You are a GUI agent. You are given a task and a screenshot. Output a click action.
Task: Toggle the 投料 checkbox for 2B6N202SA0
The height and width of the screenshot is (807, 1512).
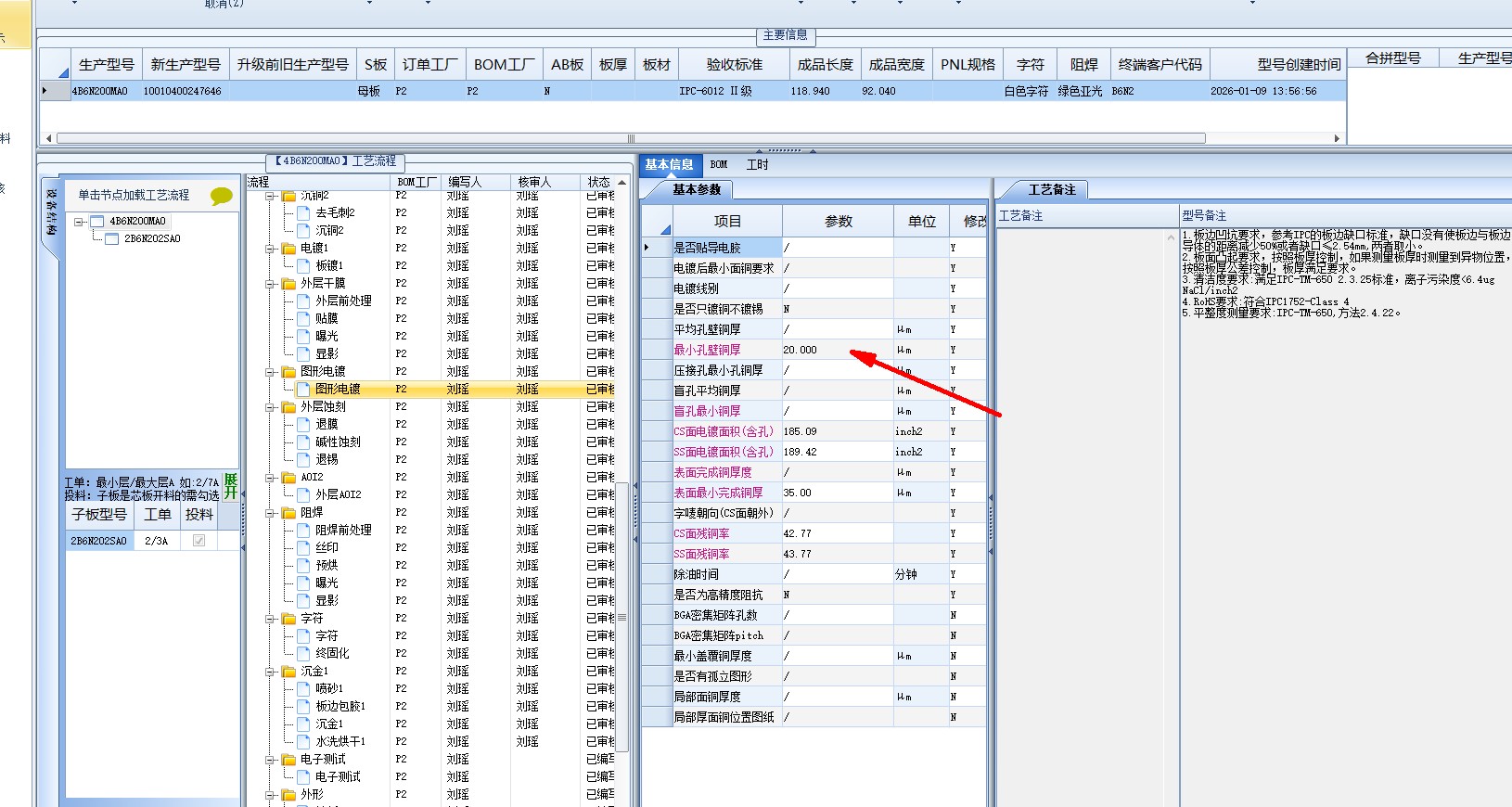[x=199, y=541]
